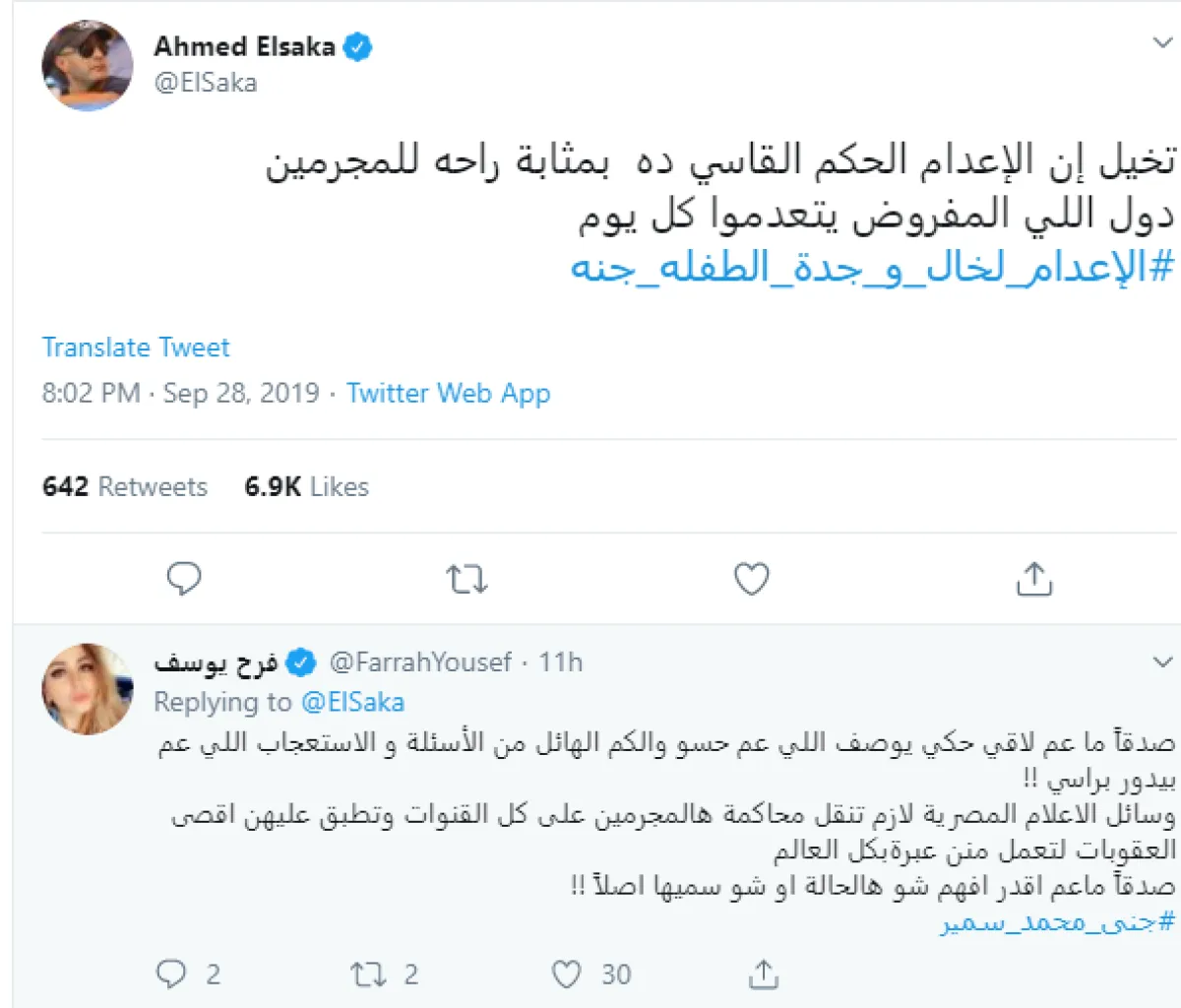This screenshot has width=1181, height=1008.
Task: Retweet Farrah Yousef's reply
Action: coord(370,975)
